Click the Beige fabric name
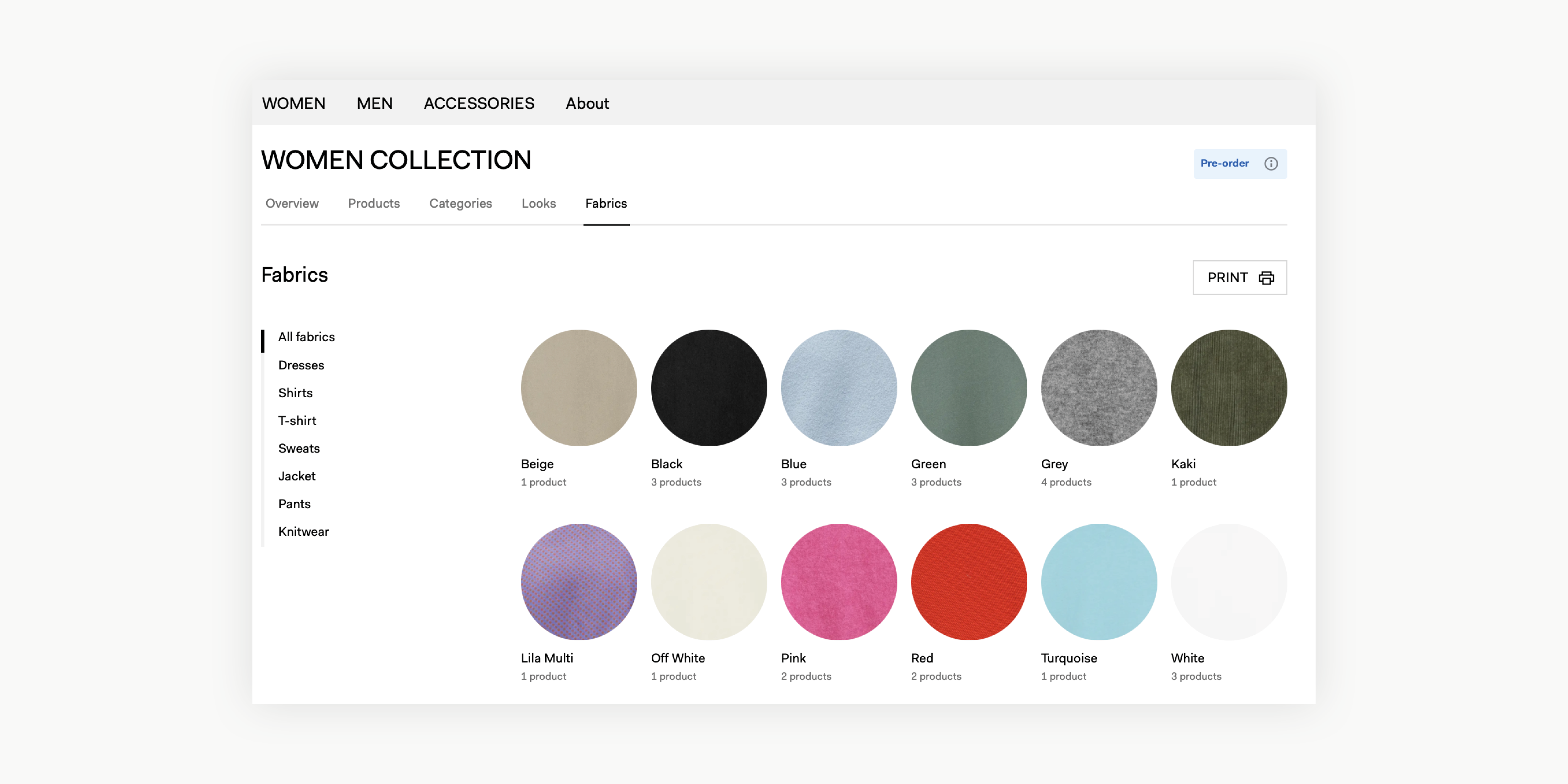Image resolution: width=1568 pixels, height=784 pixels. 537,464
